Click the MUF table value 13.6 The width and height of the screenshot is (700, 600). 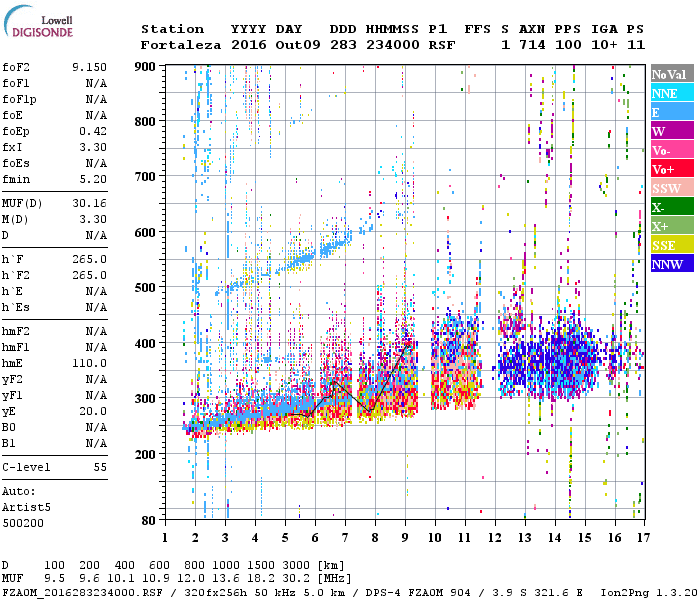(226, 579)
